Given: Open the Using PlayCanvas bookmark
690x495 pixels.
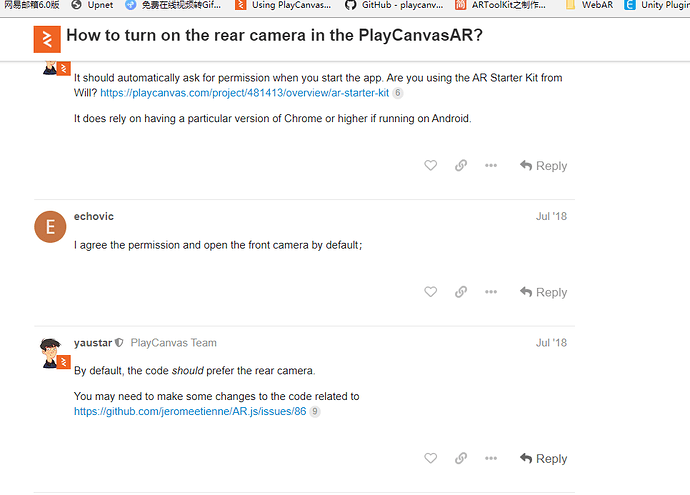Looking at the screenshot, I should [x=283, y=5].
